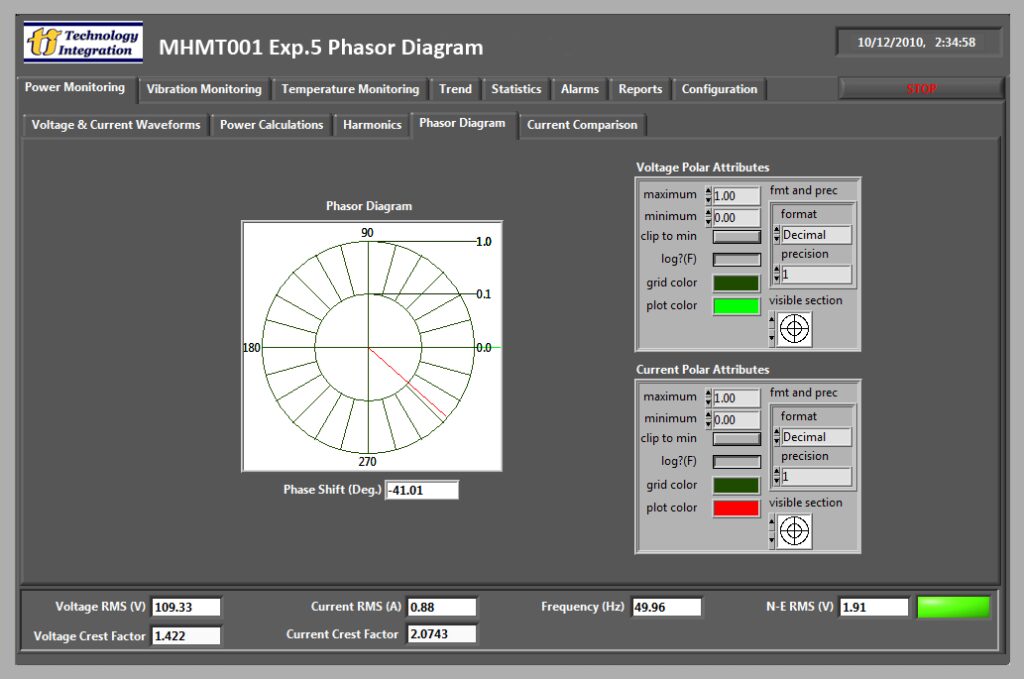Click the 270 degree label on plot
This screenshot has width=1024, height=679.
click(367, 462)
